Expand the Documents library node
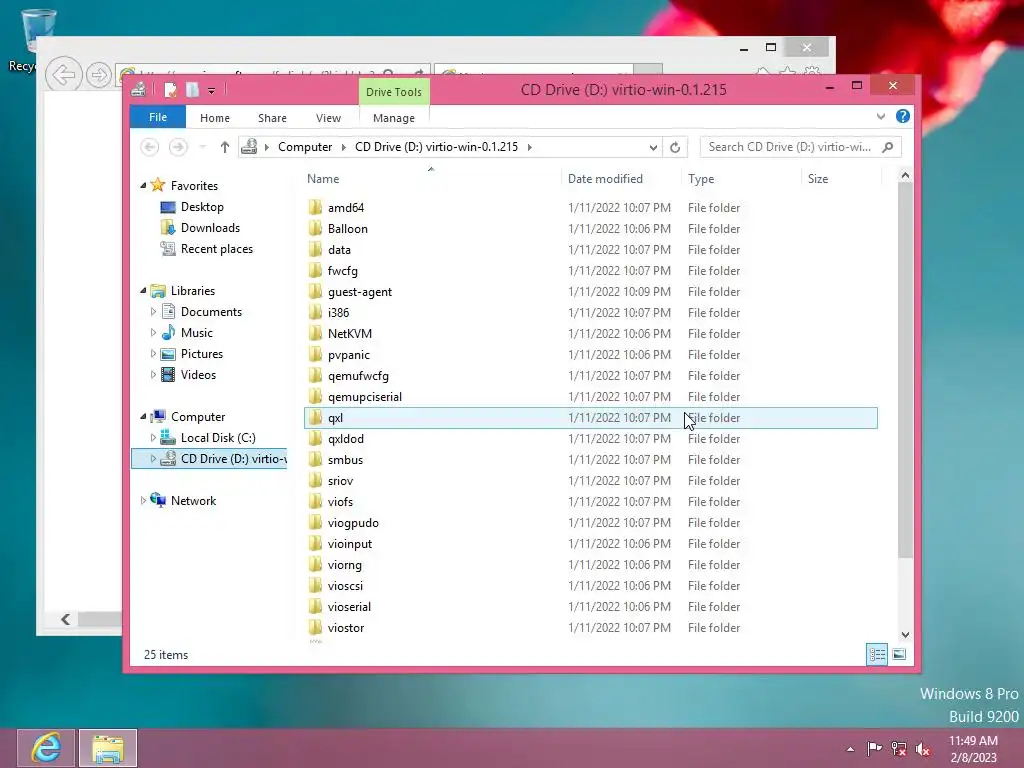 pyautogui.click(x=153, y=312)
